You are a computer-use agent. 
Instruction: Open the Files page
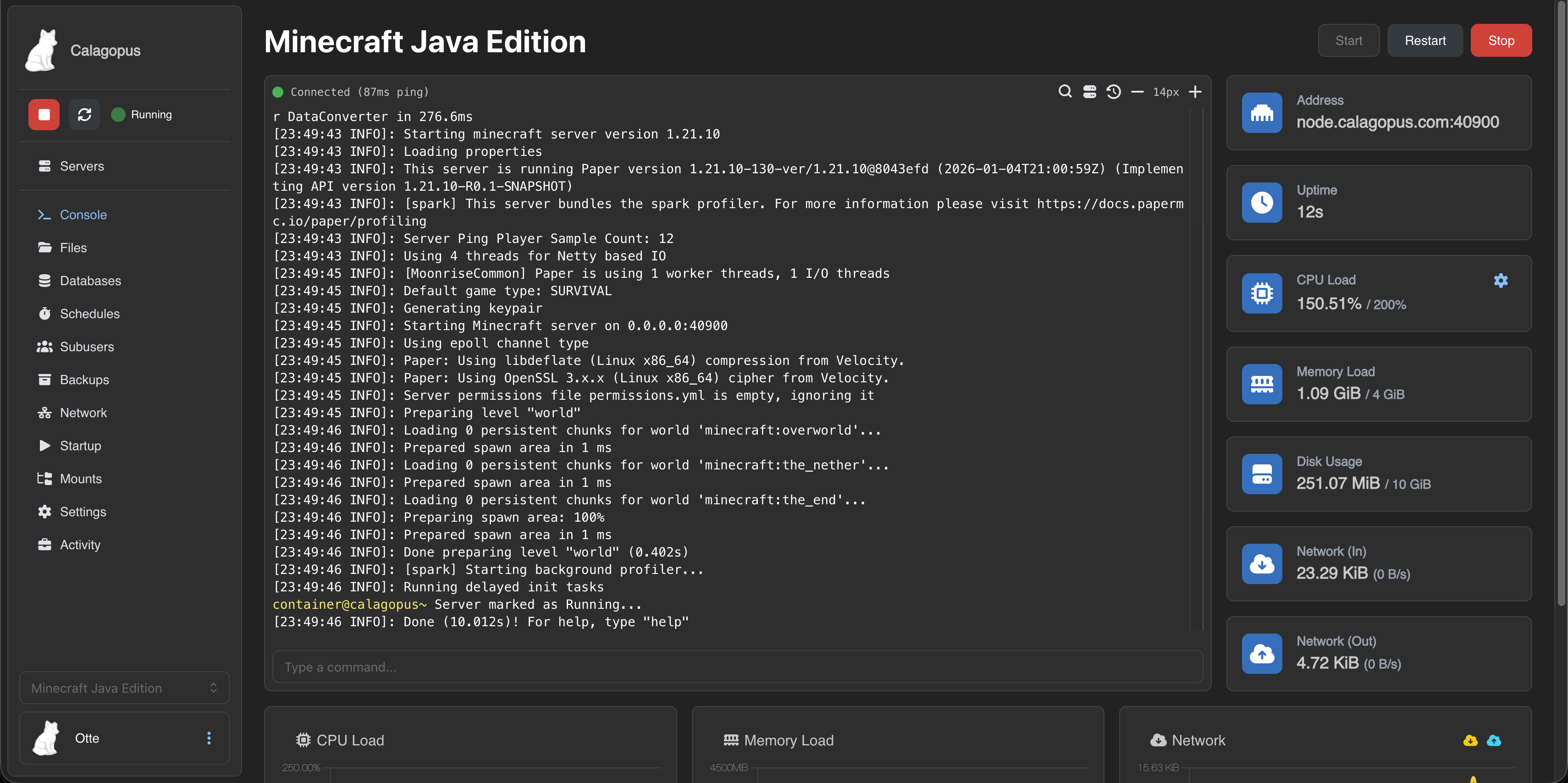pyautogui.click(x=73, y=248)
